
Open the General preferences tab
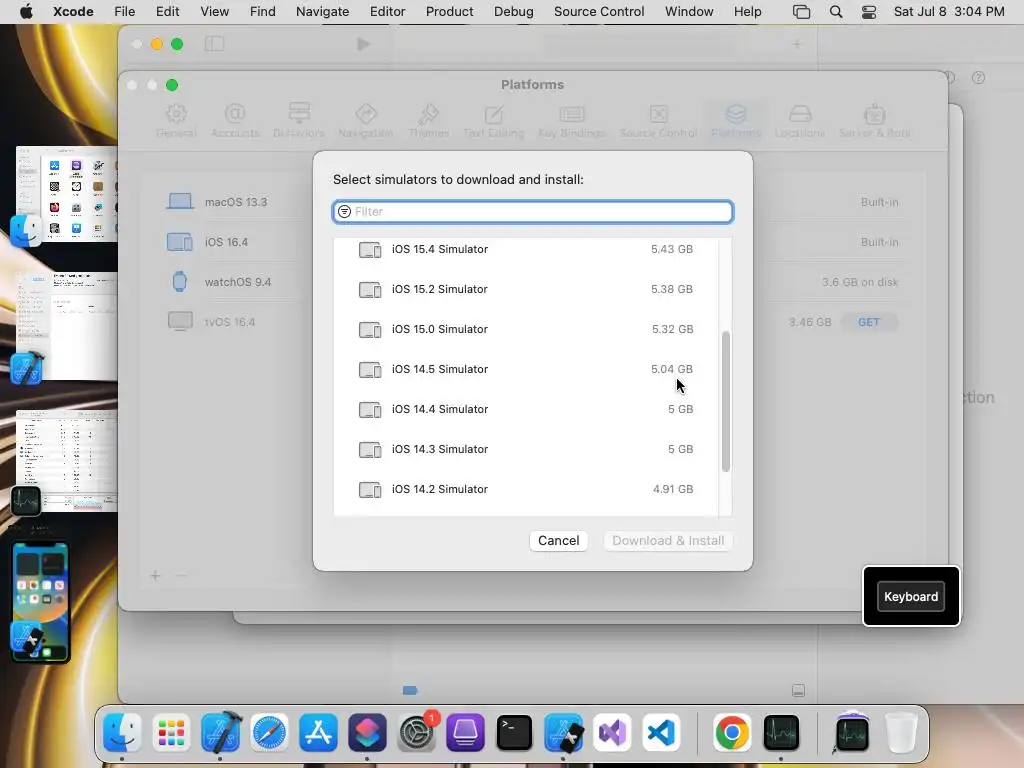[176, 121]
